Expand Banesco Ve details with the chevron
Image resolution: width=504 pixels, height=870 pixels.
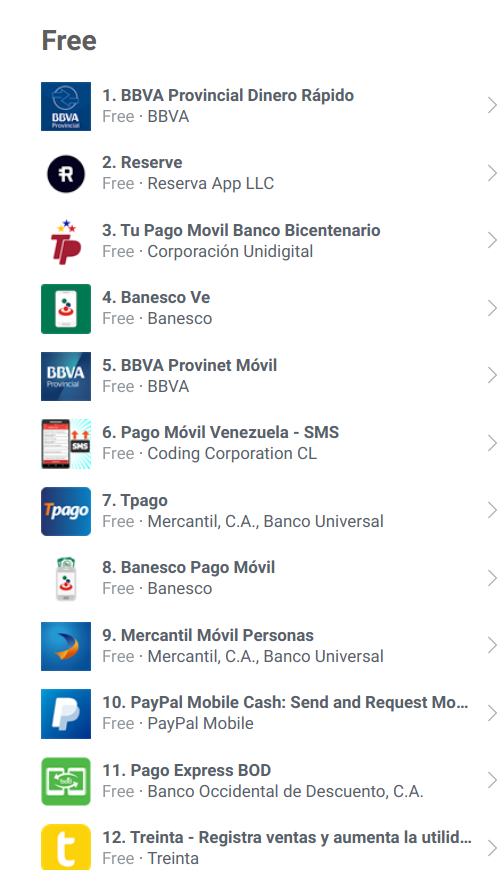click(492, 308)
